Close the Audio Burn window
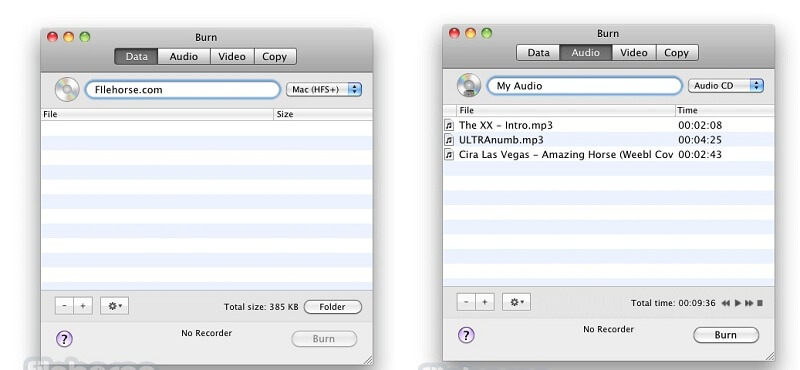Screen dimensions: 800x370 (454, 33)
